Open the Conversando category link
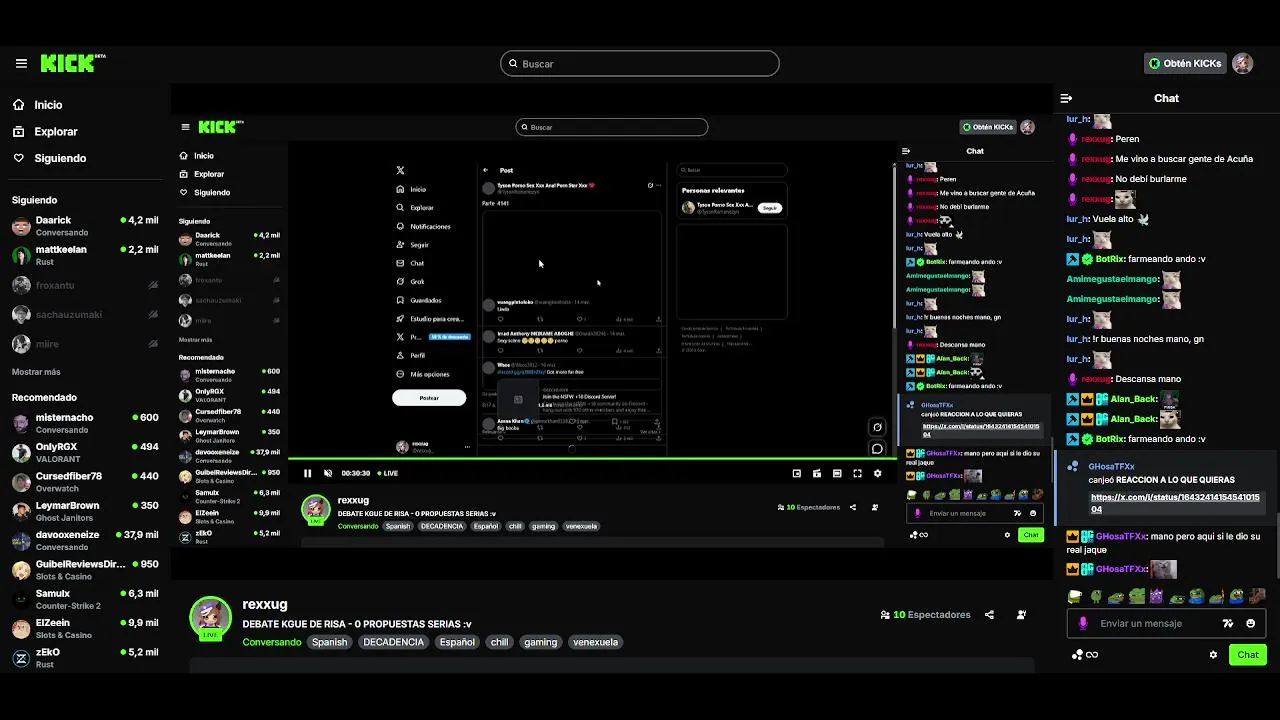Screen dimensions: 1280x720 coord(271,642)
